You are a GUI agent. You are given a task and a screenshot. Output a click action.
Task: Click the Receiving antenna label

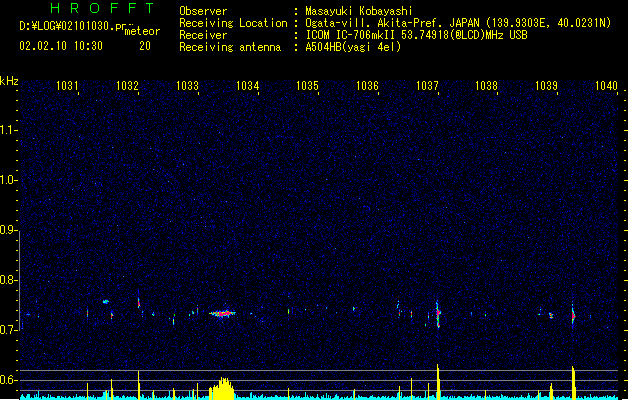tap(230, 47)
